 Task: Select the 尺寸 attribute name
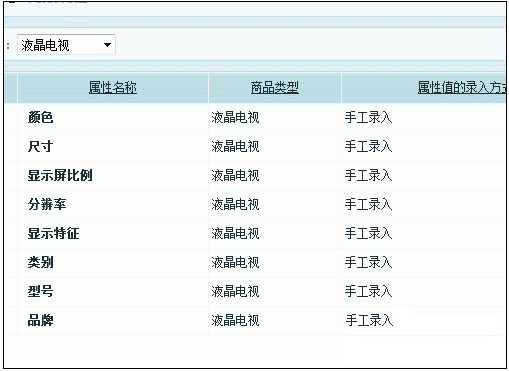point(40,146)
